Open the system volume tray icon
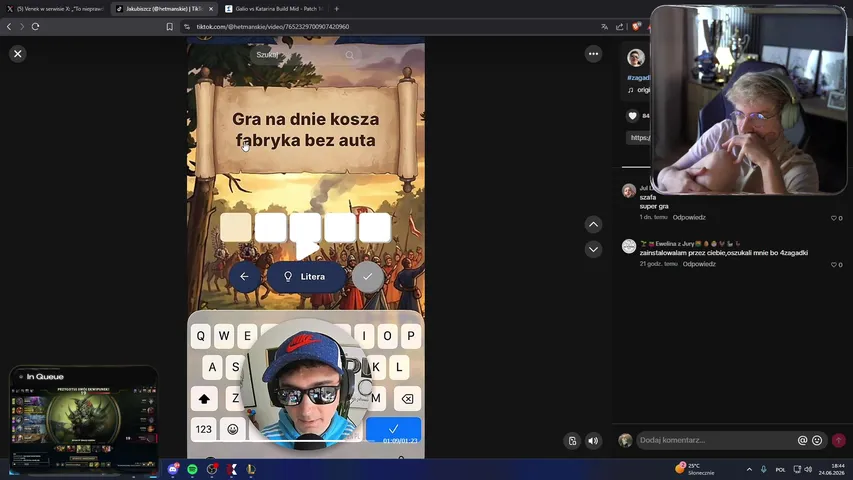 click(x=808, y=469)
